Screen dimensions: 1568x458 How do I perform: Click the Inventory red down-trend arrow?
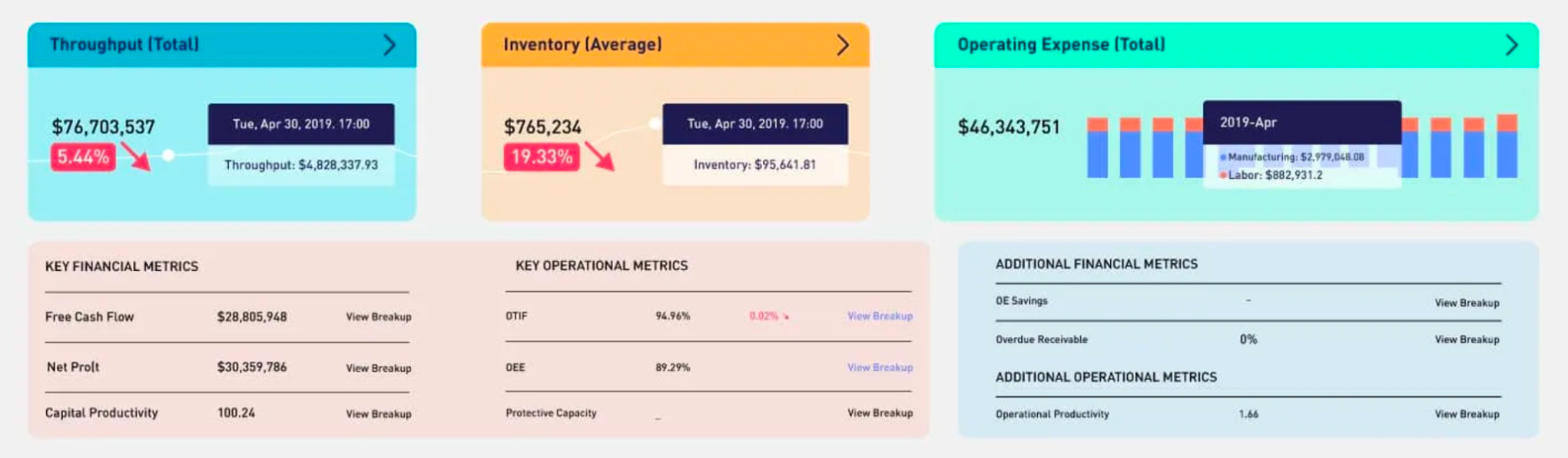(x=599, y=157)
